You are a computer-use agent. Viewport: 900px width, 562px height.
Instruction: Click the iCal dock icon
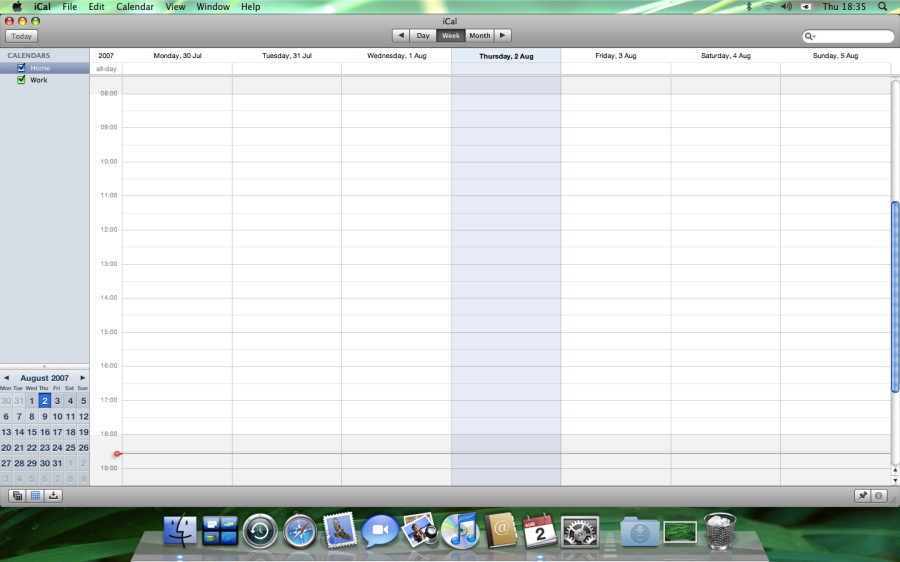coord(540,530)
